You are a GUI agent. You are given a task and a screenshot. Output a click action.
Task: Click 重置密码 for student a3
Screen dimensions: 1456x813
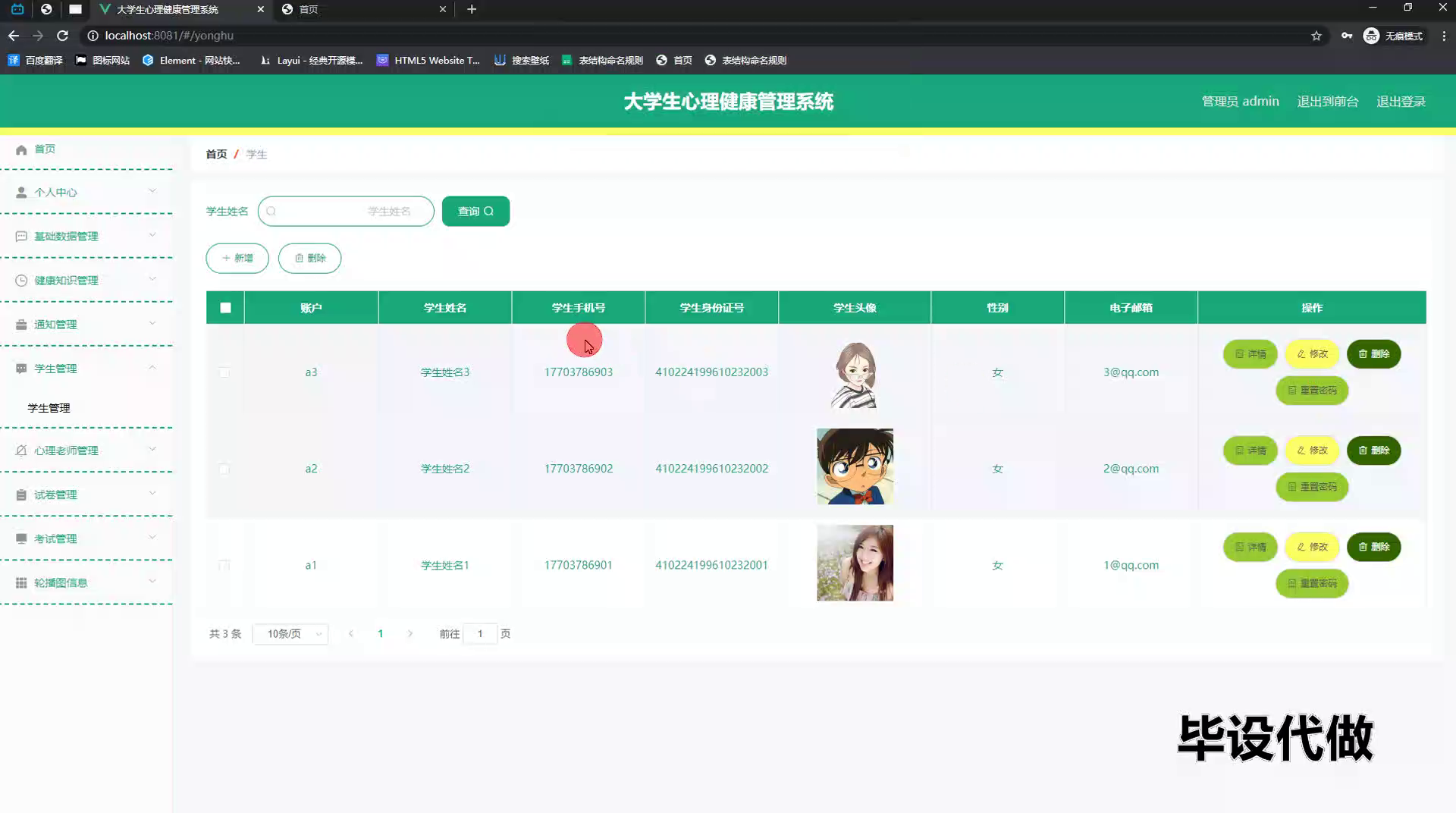pyautogui.click(x=1312, y=391)
